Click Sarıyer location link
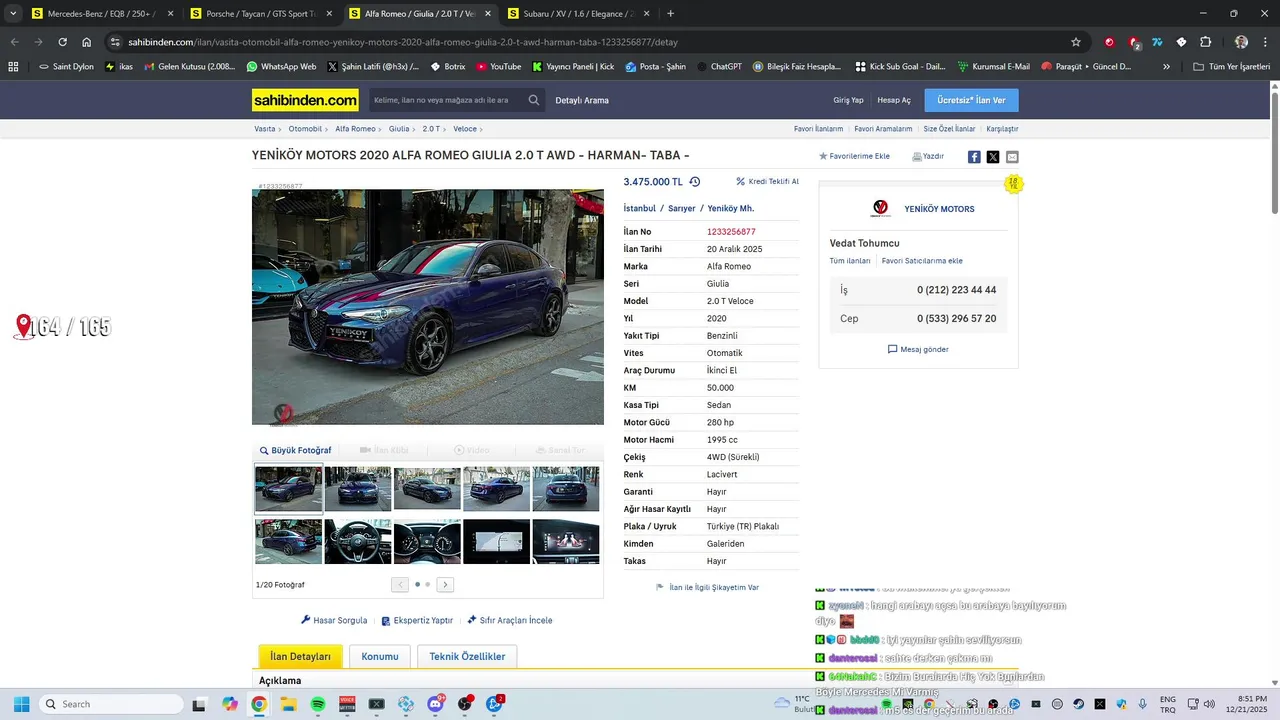The height and width of the screenshot is (720, 1280). (682, 208)
